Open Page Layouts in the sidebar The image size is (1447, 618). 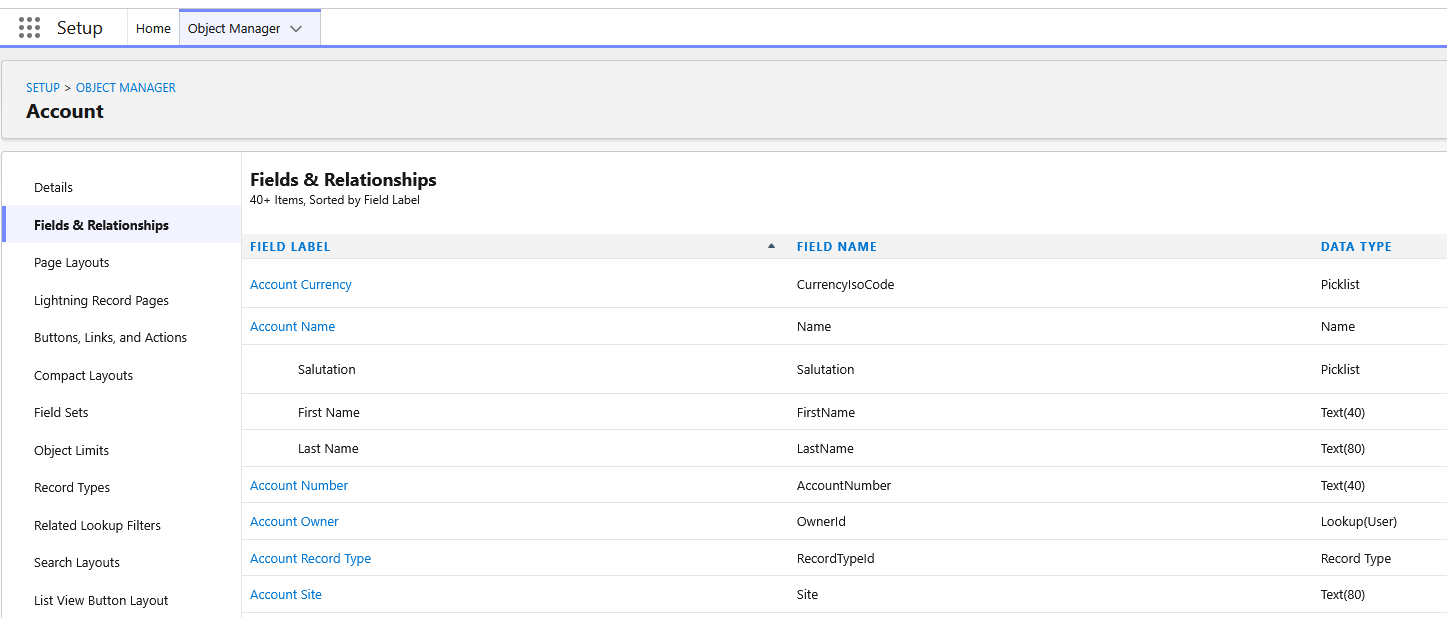pyautogui.click(x=72, y=263)
